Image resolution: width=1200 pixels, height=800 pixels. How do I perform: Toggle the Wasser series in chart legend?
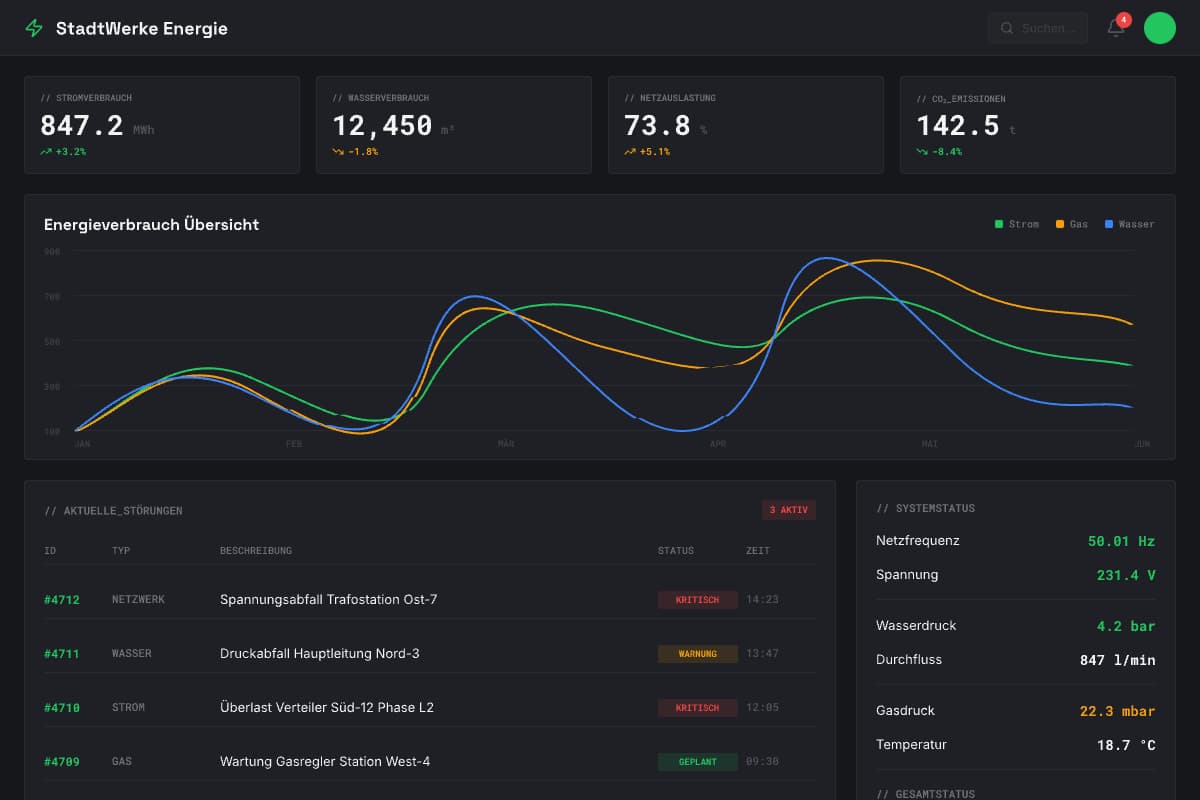[1129, 224]
